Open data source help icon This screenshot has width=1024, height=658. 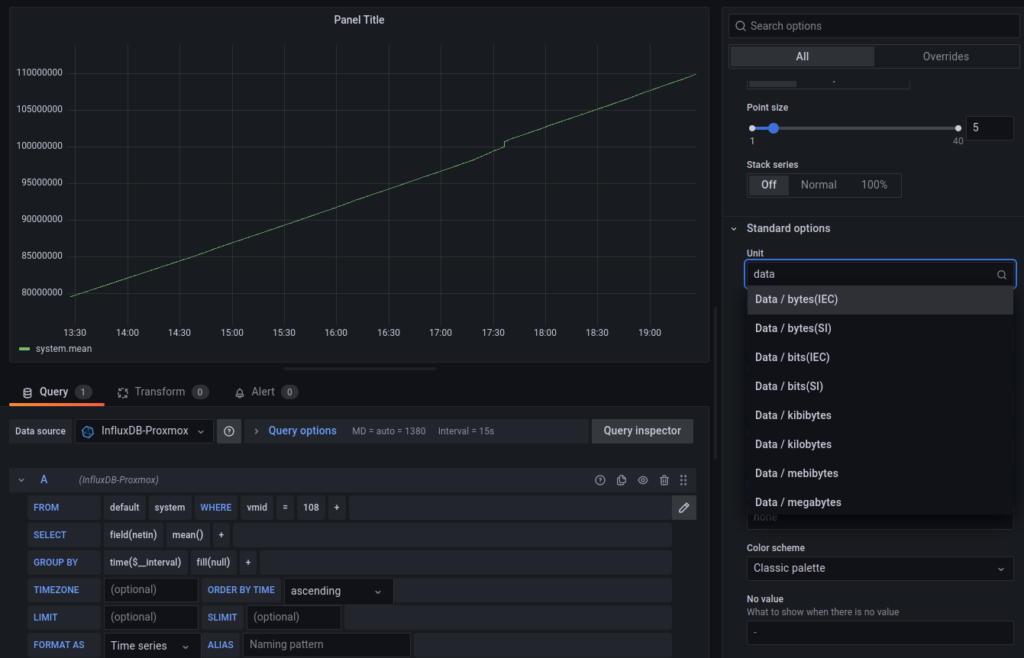(229, 431)
